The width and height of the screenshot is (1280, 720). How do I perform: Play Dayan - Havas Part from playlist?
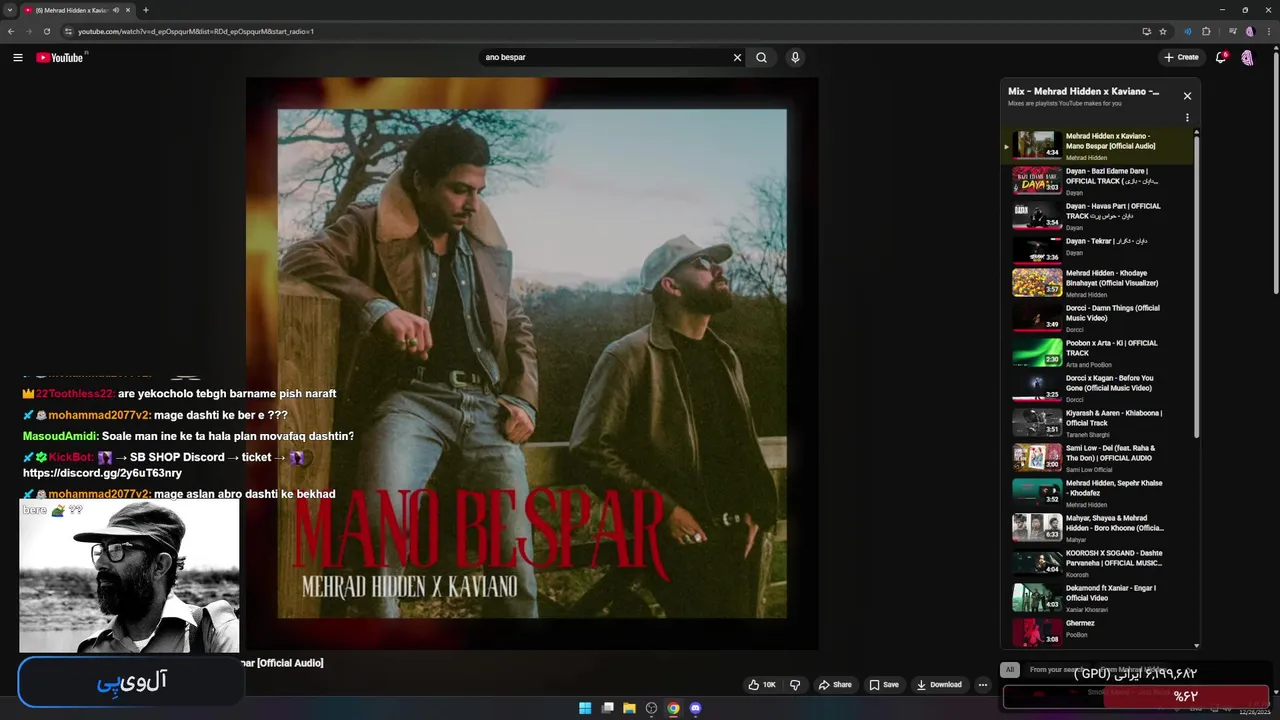tap(1099, 216)
